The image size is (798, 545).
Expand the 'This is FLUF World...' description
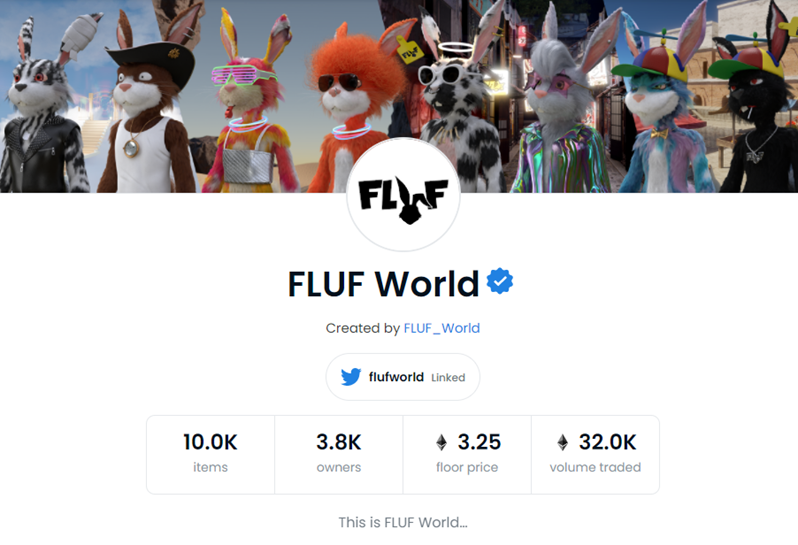pyautogui.click(x=403, y=522)
